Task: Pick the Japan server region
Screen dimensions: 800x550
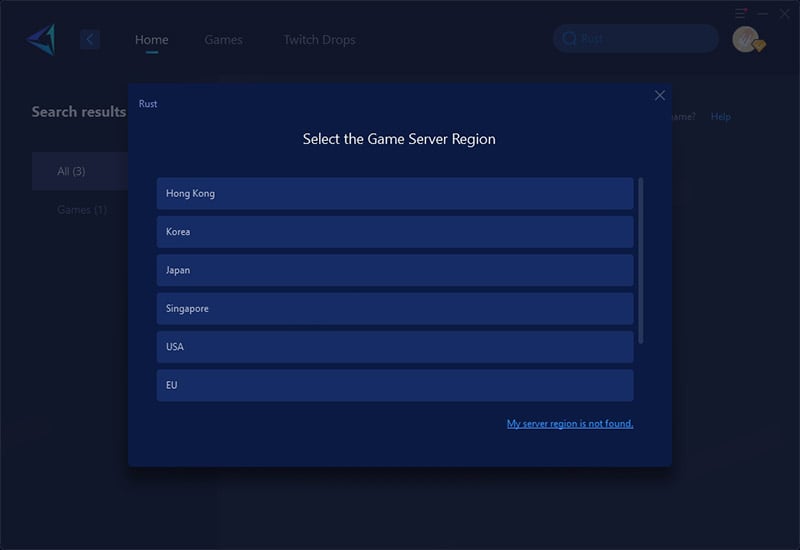Action: tap(395, 270)
